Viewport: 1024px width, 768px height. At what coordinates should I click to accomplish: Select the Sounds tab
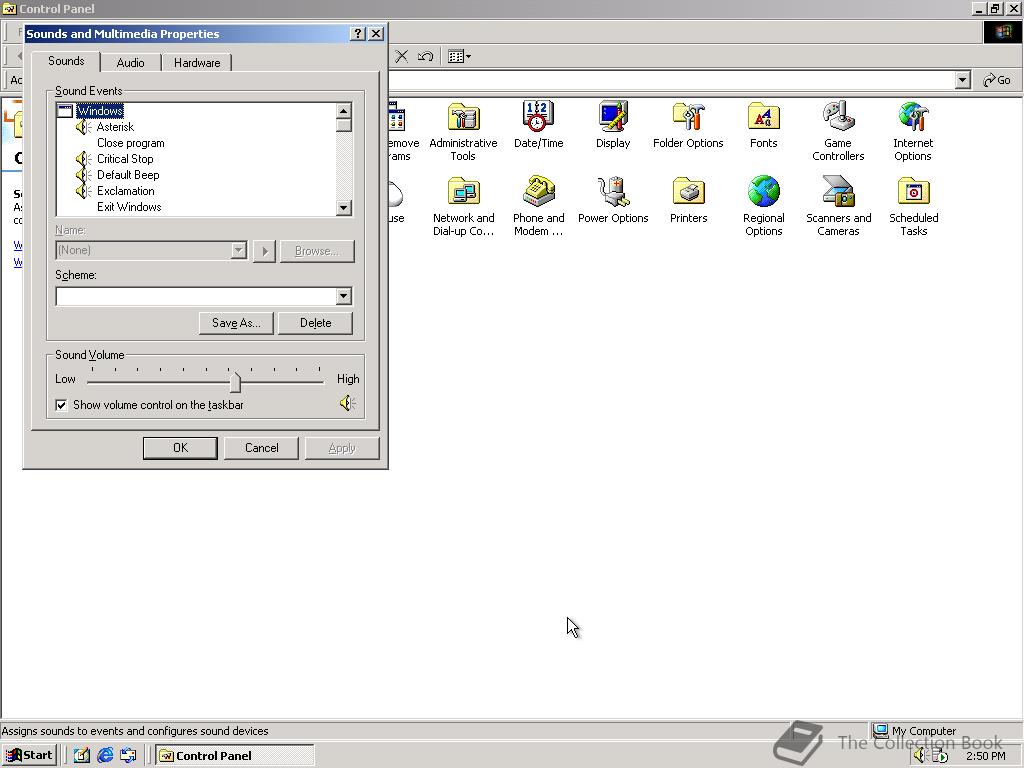coord(66,61)
